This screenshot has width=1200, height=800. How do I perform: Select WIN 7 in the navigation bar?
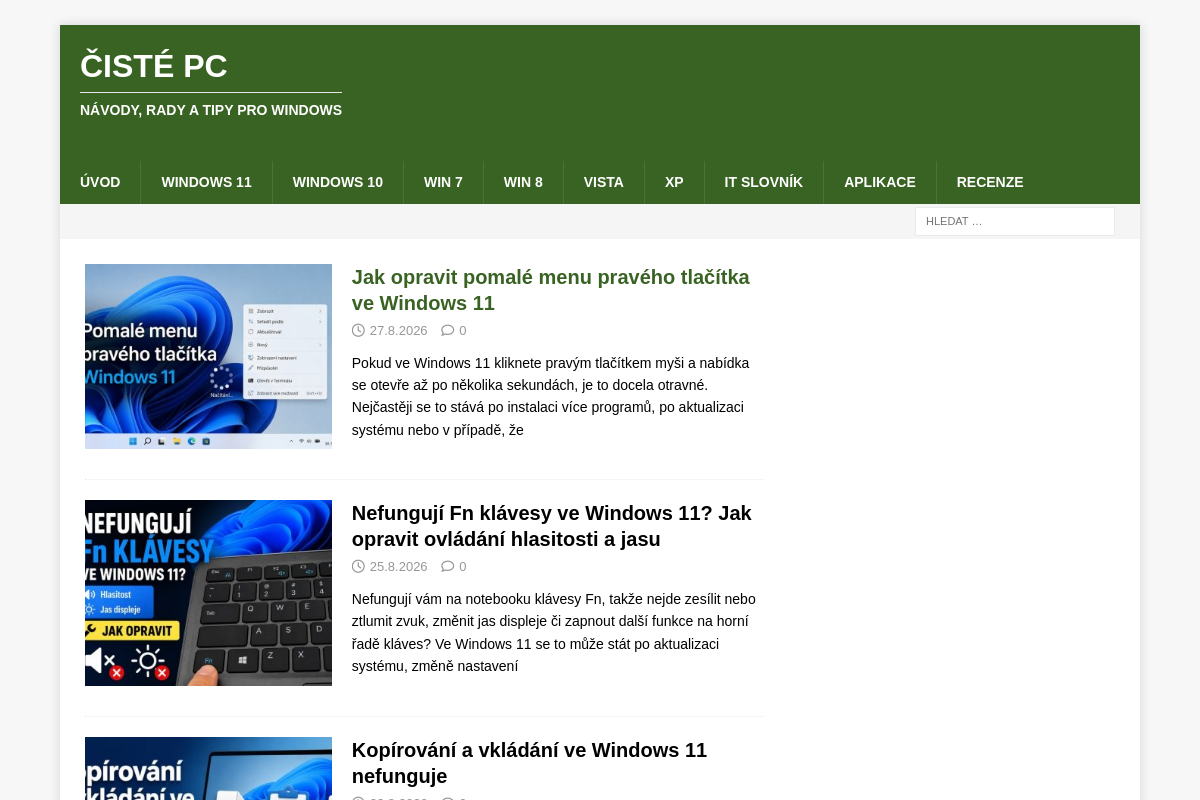443,182
